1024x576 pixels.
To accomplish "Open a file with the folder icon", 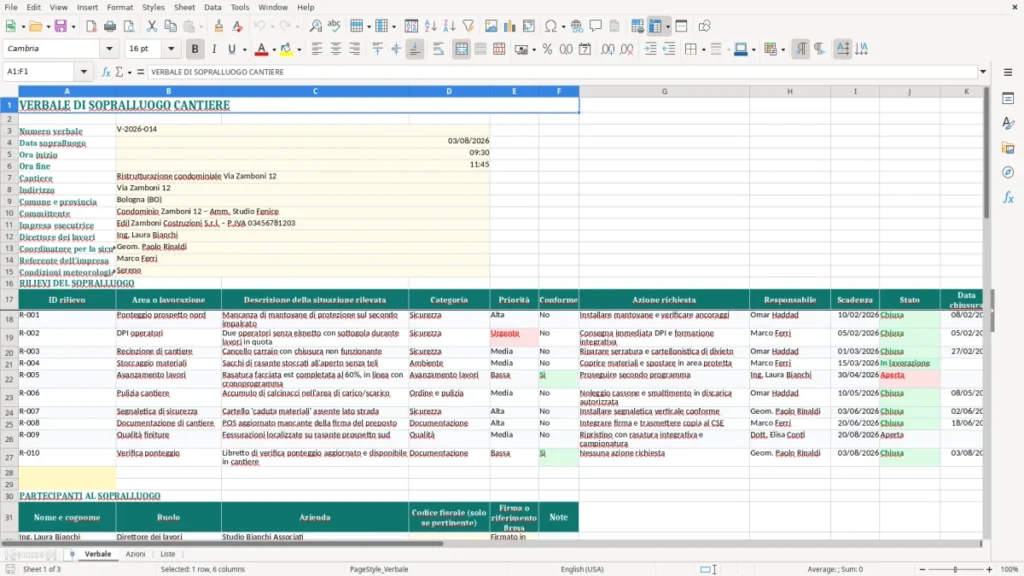I will click(35, 26).
